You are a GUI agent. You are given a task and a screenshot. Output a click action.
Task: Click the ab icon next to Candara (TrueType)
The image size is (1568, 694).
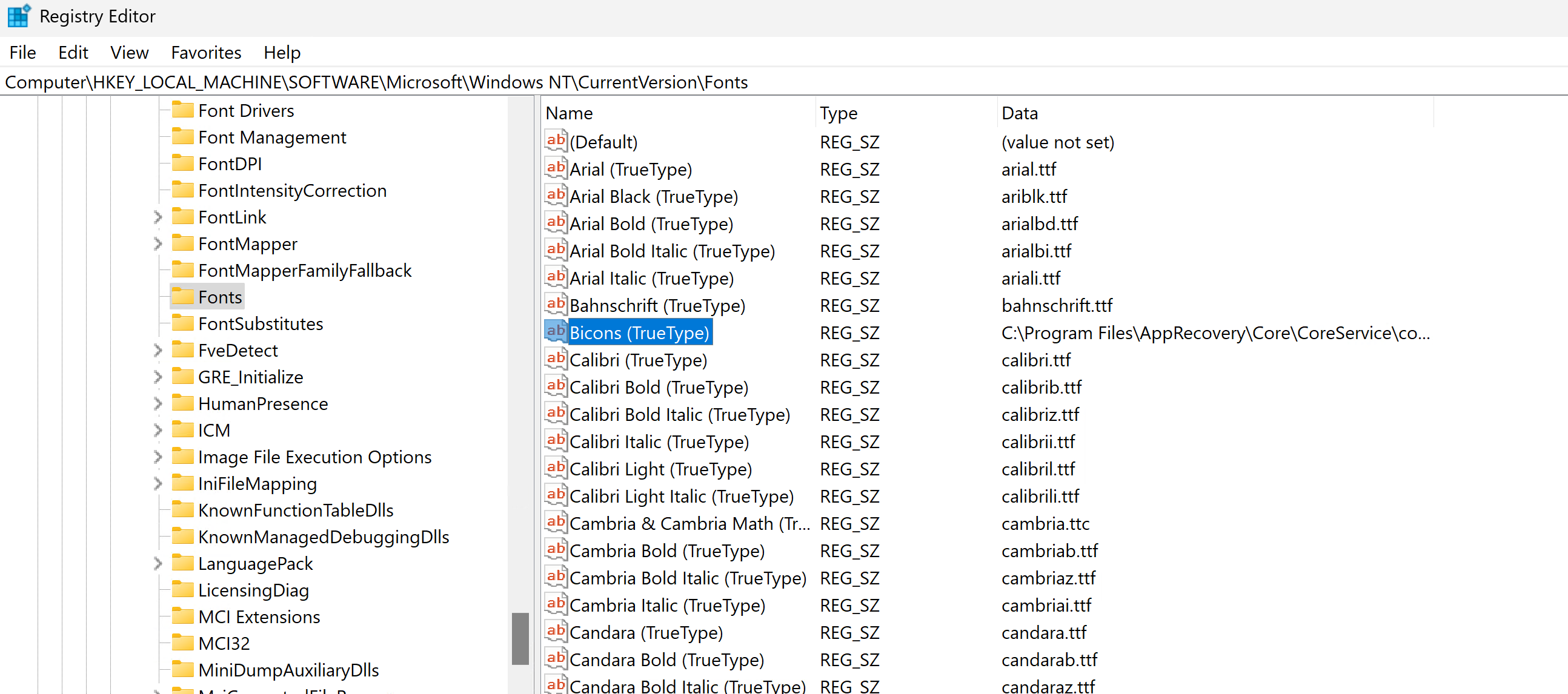click(554, 632)
